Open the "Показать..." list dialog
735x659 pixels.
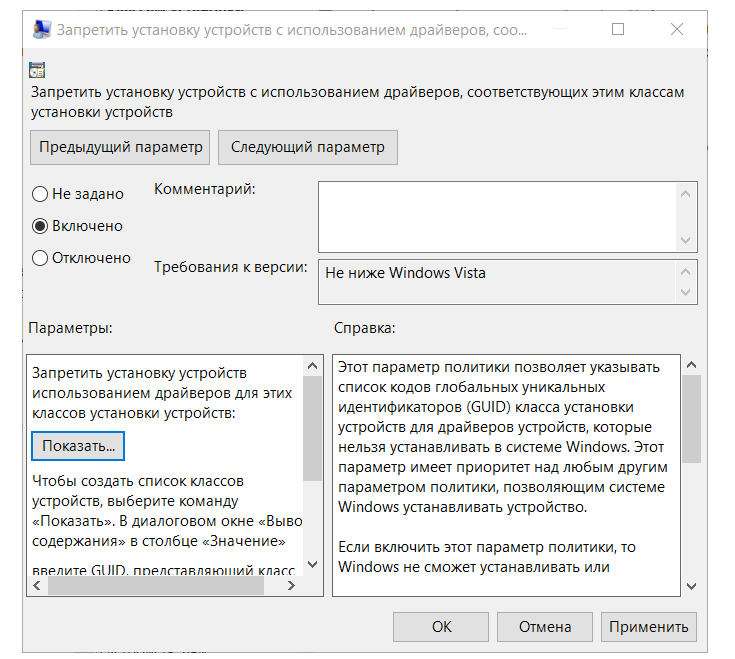[x=78, y=443]
